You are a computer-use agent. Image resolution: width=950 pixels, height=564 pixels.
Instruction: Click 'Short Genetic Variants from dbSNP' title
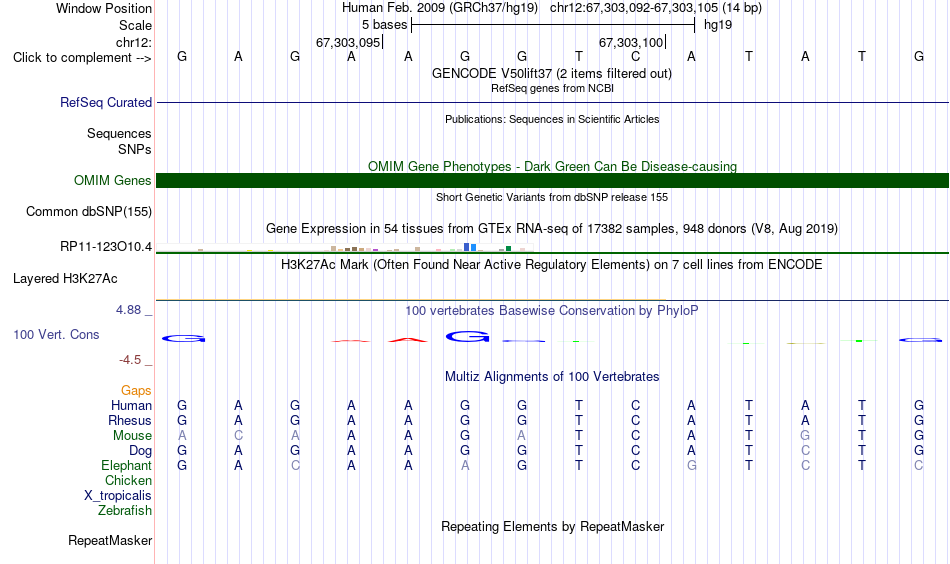tap(551, 197)
